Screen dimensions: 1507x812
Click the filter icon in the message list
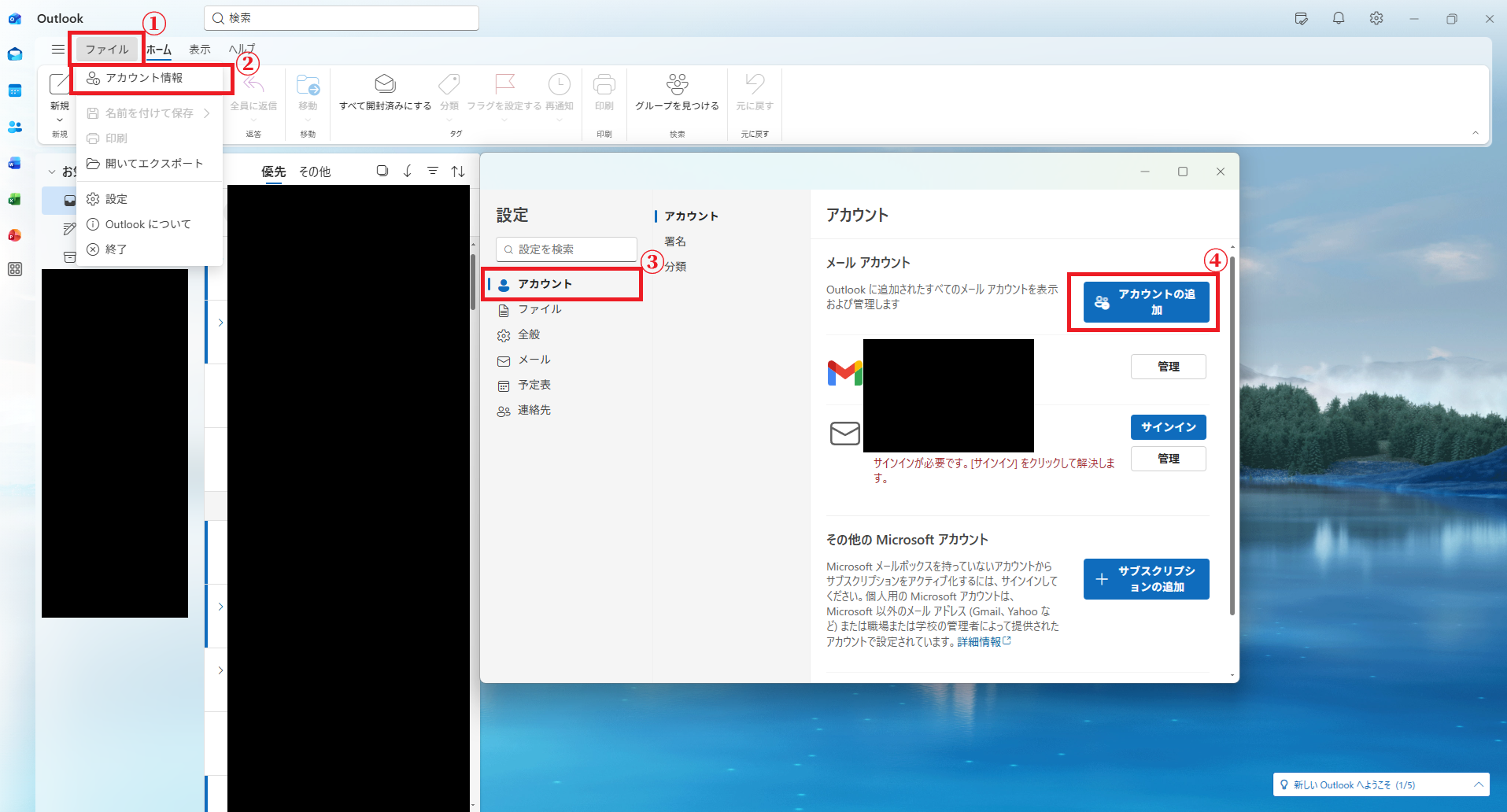pos(432,171)
